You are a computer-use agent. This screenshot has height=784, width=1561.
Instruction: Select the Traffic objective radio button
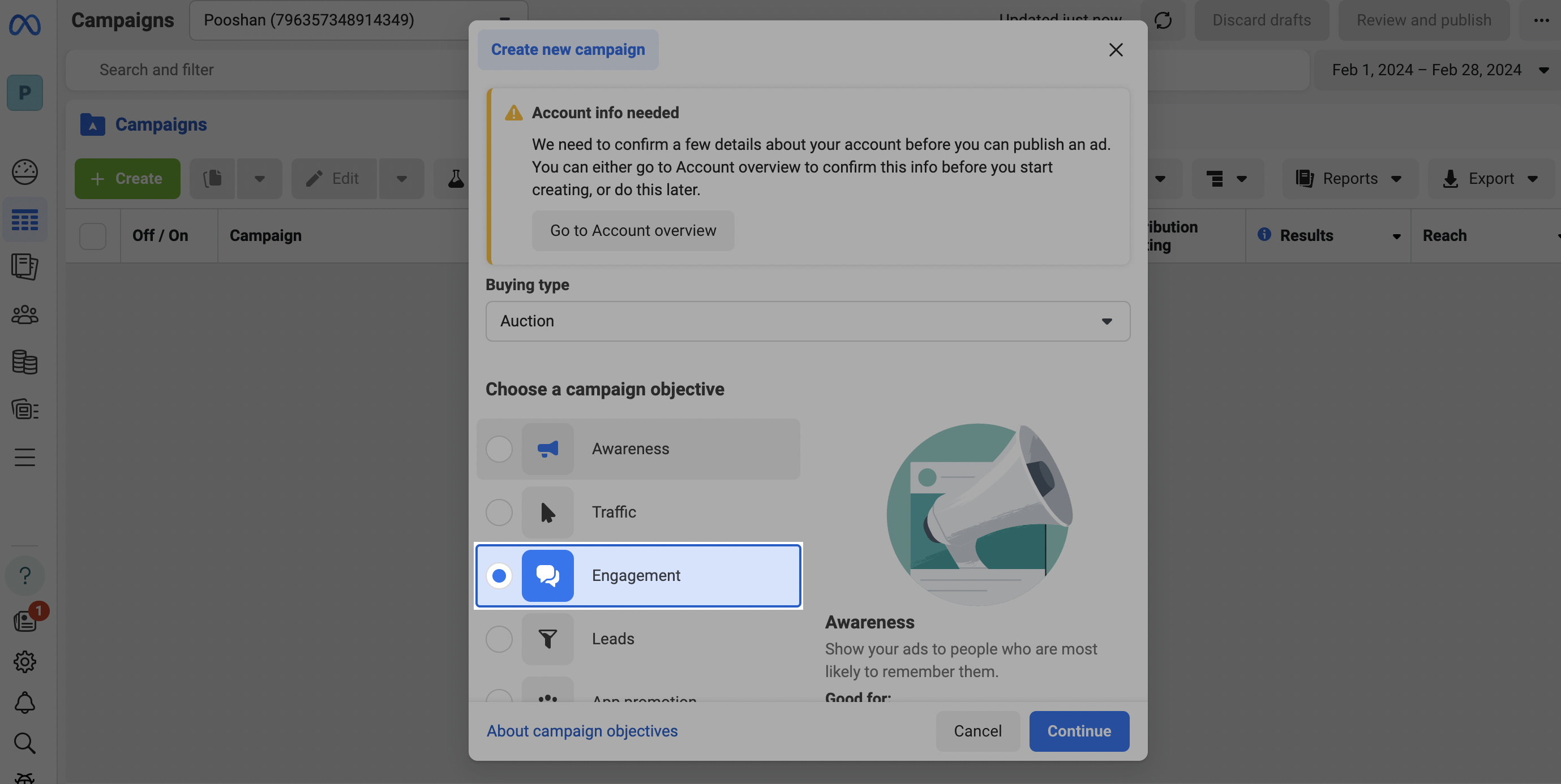[499, 512]
